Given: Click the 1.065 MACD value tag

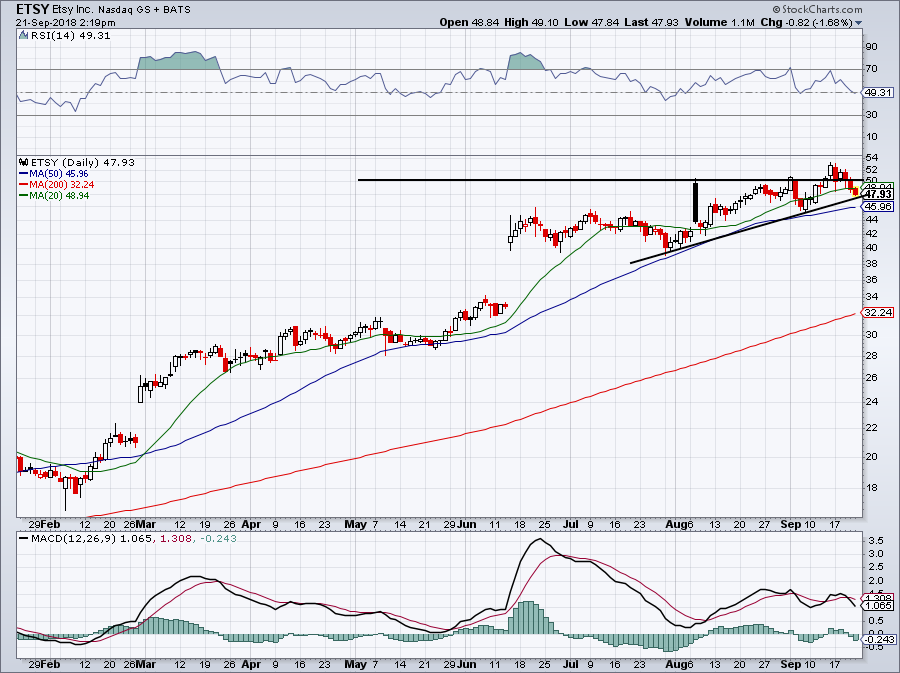Looking at the screenshot, I should click(x=877, y=606).
